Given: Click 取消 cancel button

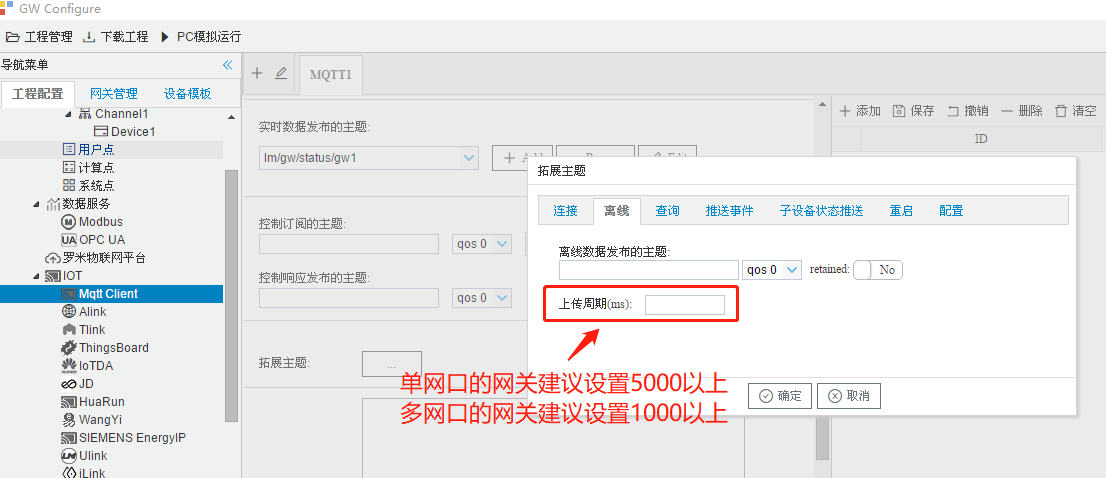Looking at the screenshot, I should (x=849, y=396).
